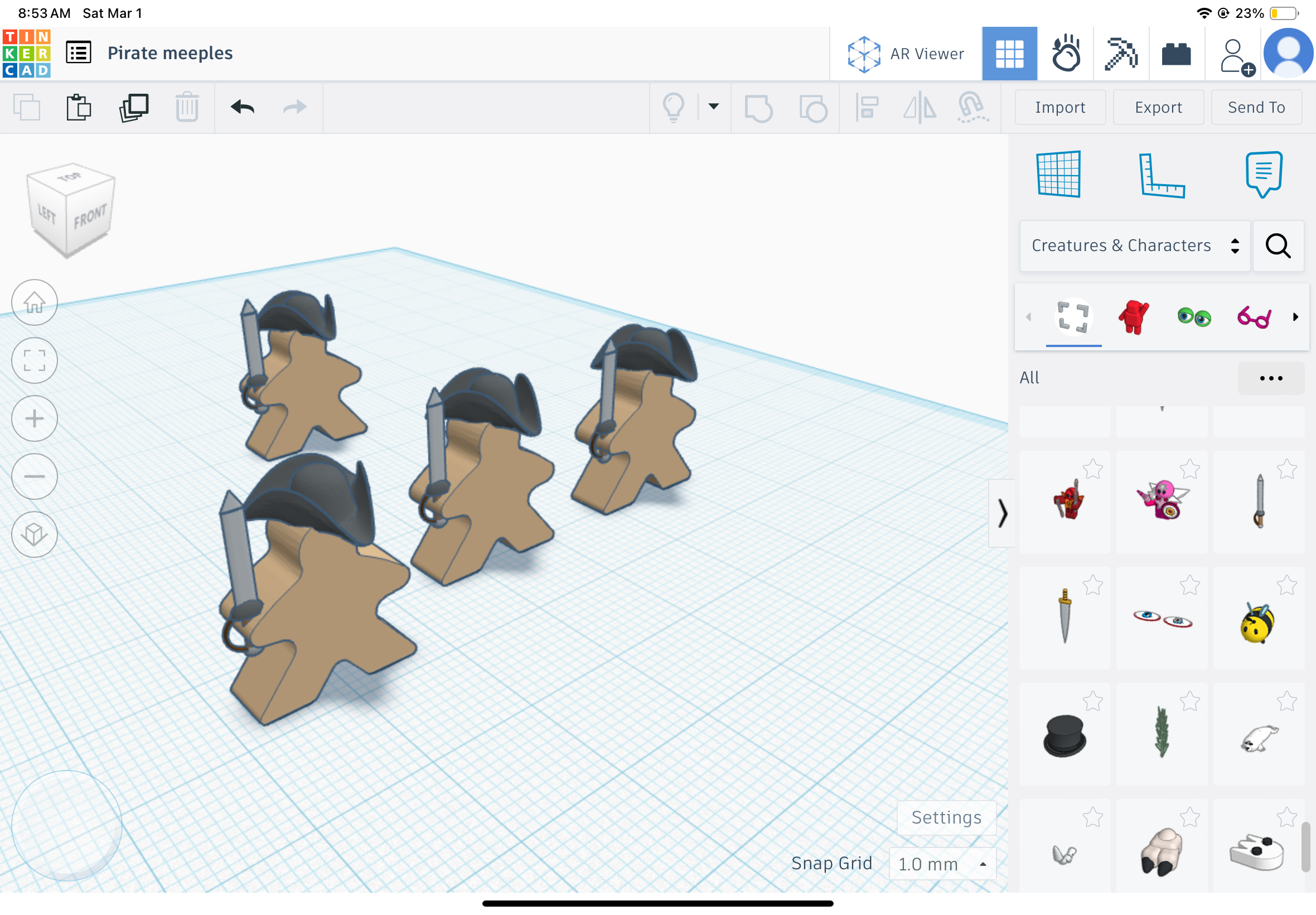The image size is (1316, 915).
Task: Click the Ungroup shapes icon
Action: [813, 108]
